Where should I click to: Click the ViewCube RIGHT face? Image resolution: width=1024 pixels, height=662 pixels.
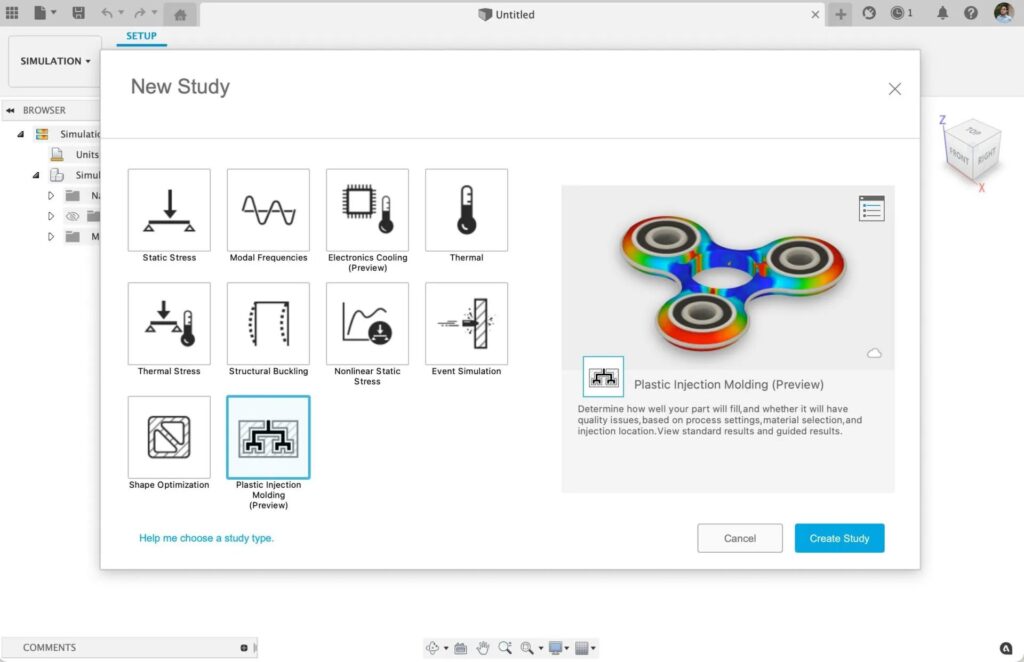click(x=986, y=155)
